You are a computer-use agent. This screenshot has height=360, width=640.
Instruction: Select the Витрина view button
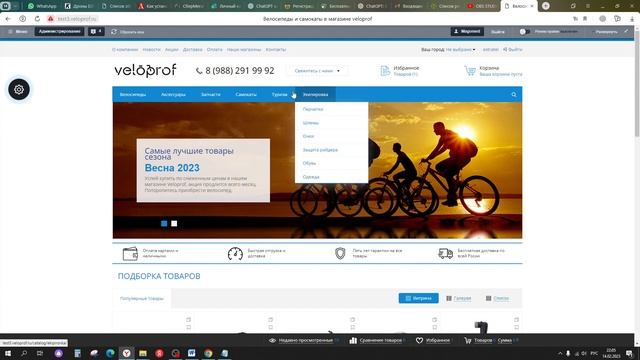coord(418,298)
